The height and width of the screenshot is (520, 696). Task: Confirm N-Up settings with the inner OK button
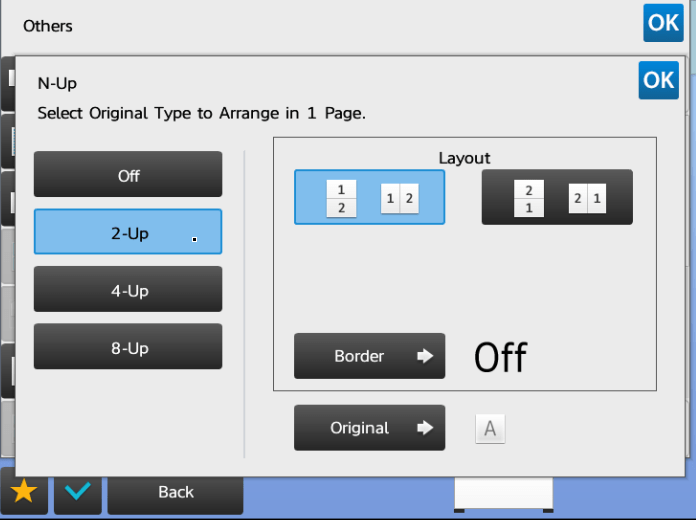[659, 80]
